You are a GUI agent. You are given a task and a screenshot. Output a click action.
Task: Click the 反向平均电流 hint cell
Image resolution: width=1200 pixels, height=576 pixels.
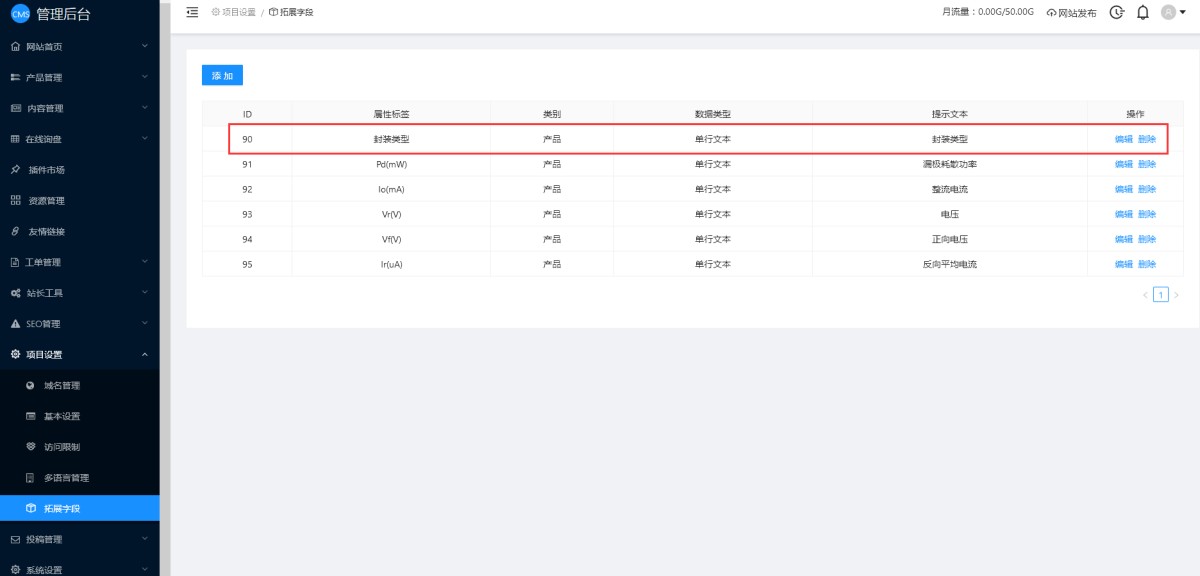tap(950, 264)
